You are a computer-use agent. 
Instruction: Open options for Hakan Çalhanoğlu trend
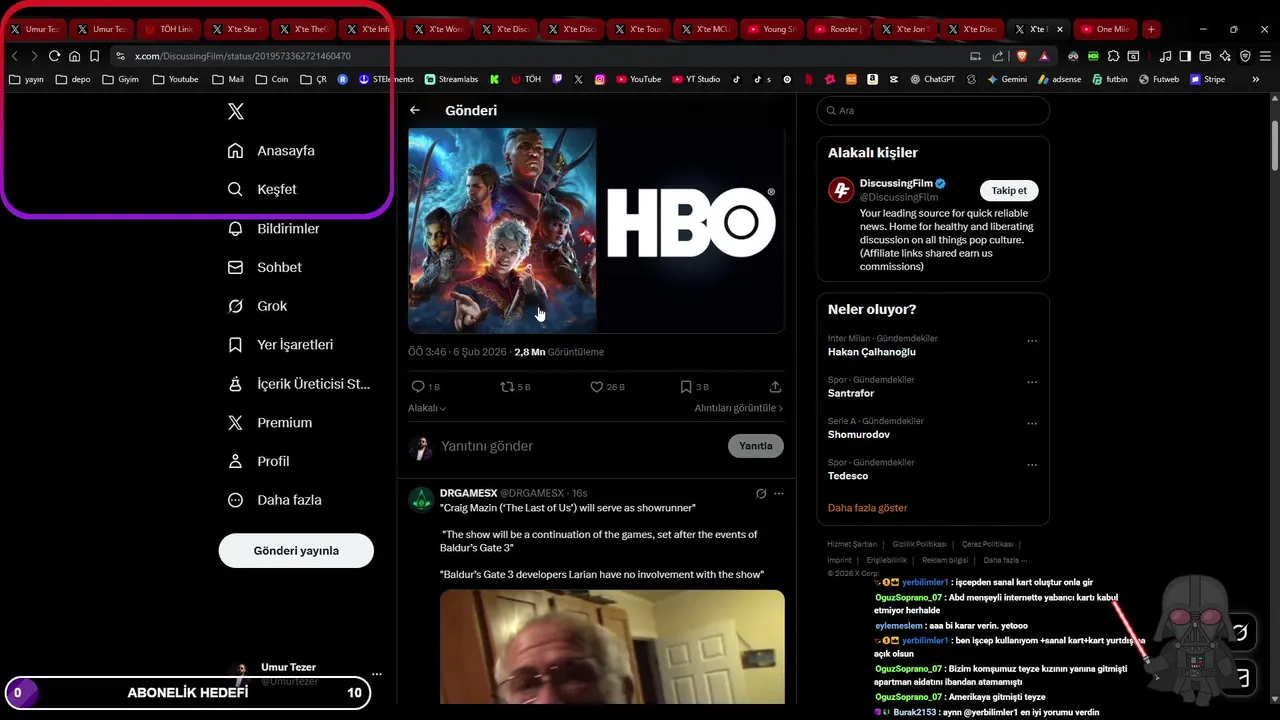pos(1033,341)
